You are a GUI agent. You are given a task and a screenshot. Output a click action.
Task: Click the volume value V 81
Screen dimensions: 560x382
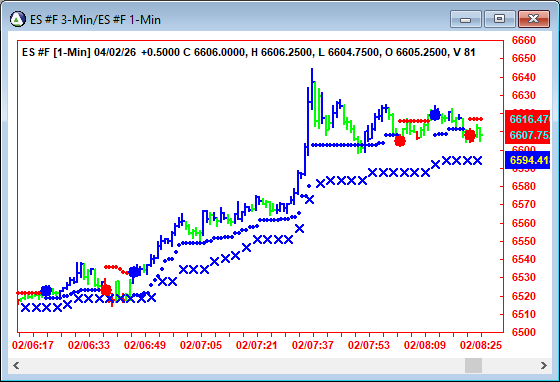[464, 52]
